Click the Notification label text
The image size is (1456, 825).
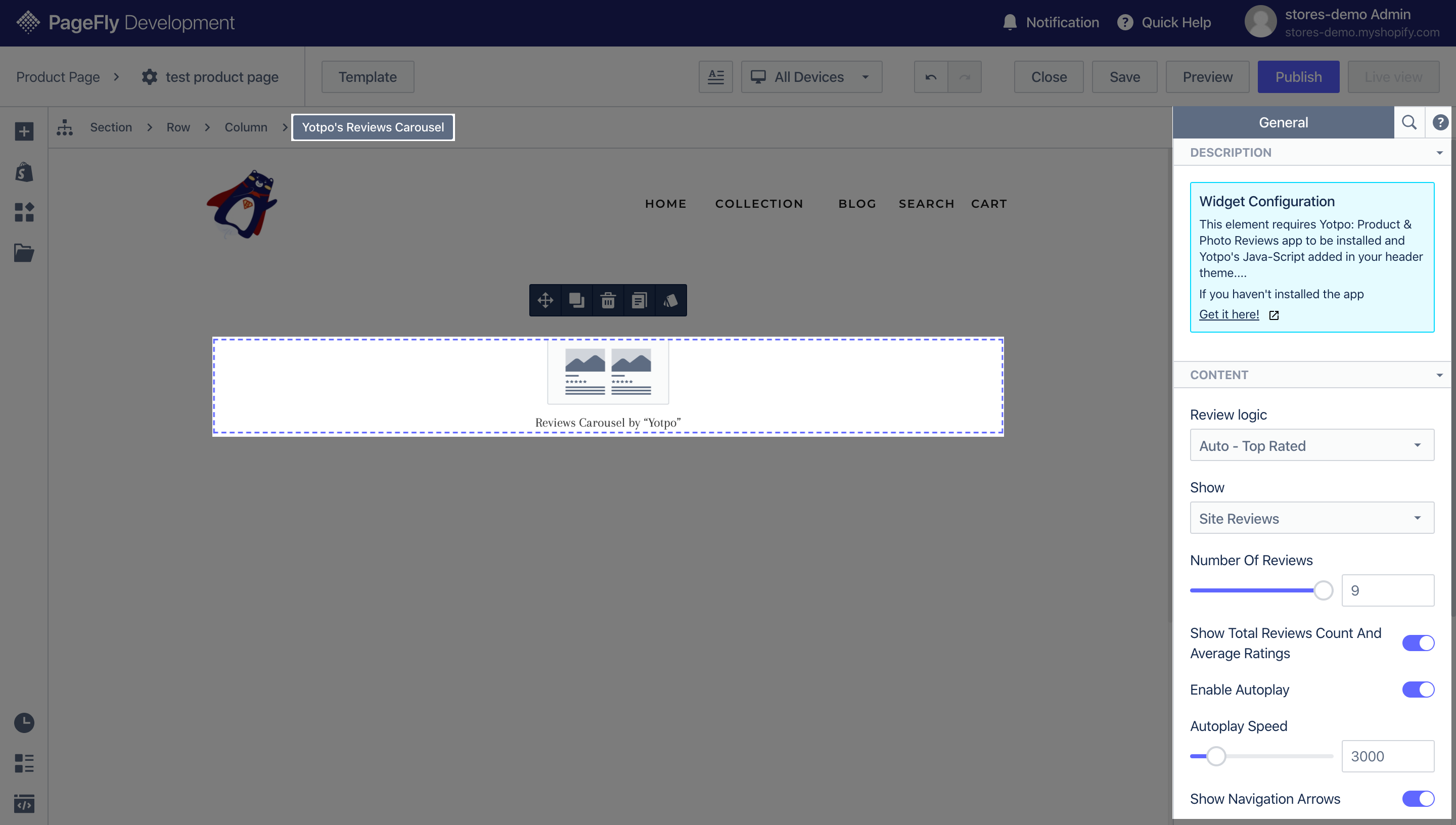1062,22
